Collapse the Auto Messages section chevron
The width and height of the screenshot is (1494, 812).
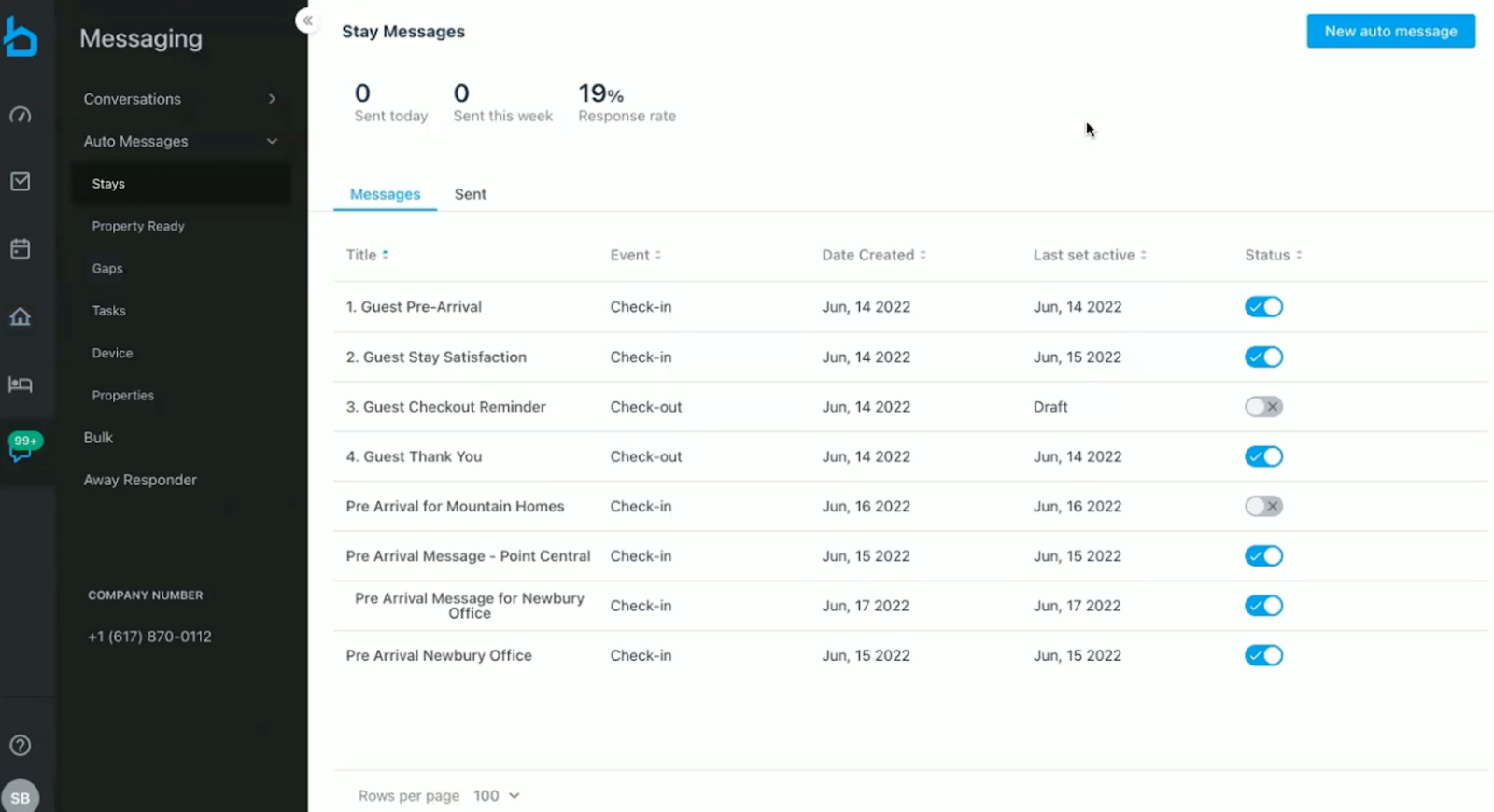click(272, 142)
